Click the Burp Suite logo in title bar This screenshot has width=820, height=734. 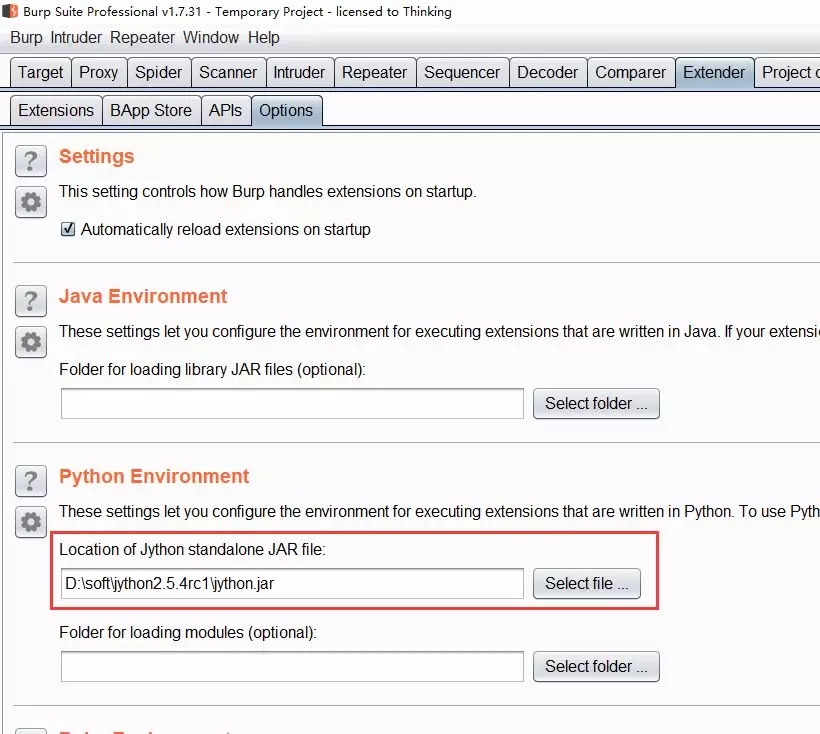pyautogui.click(x=9, y=11)
